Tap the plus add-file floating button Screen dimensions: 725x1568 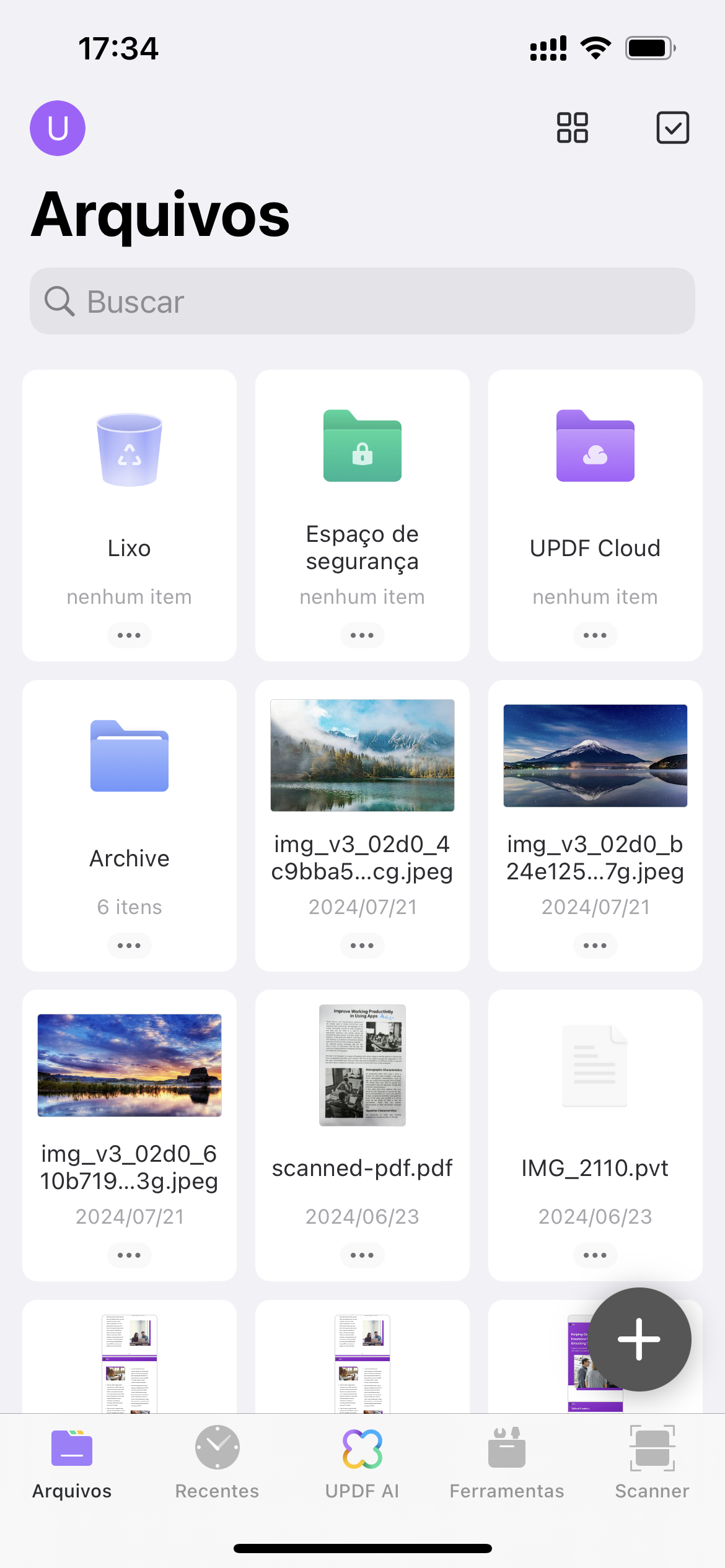(x=639, y=1339)
